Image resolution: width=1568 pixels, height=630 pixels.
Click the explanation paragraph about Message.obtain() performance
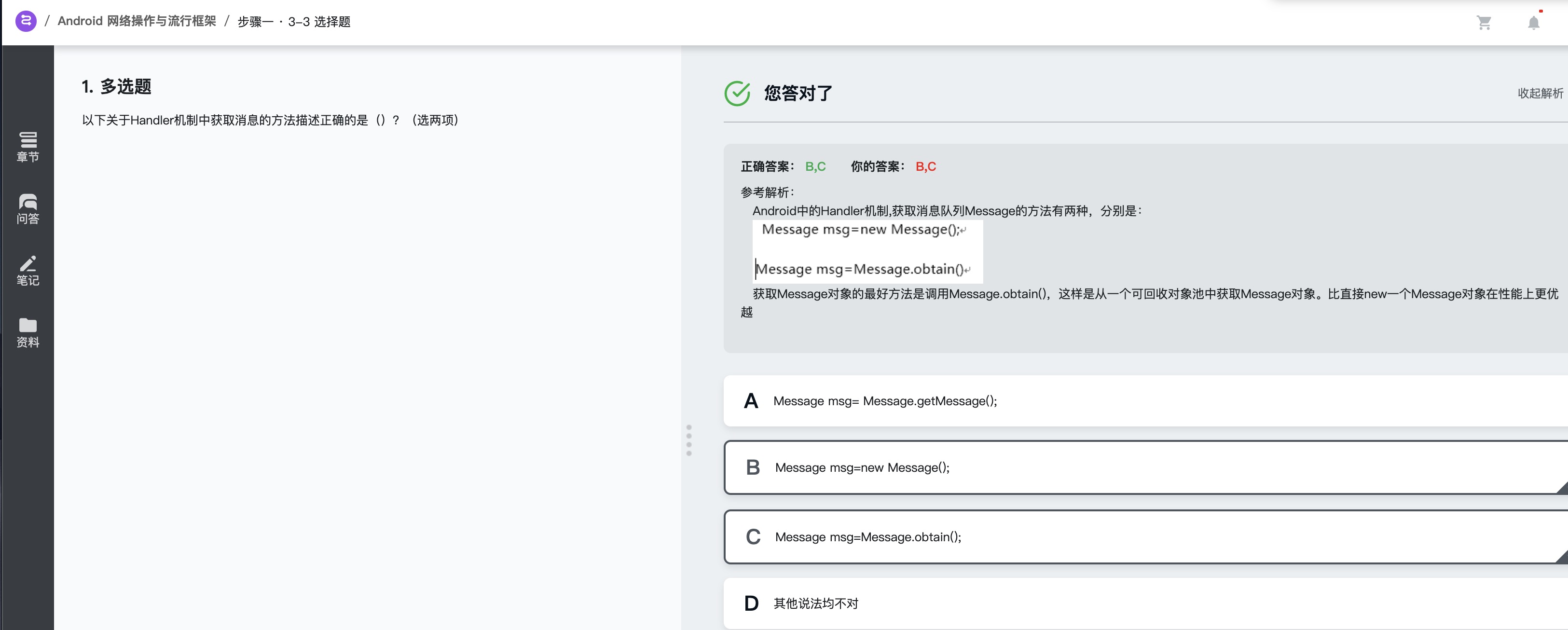(1149, 302)
